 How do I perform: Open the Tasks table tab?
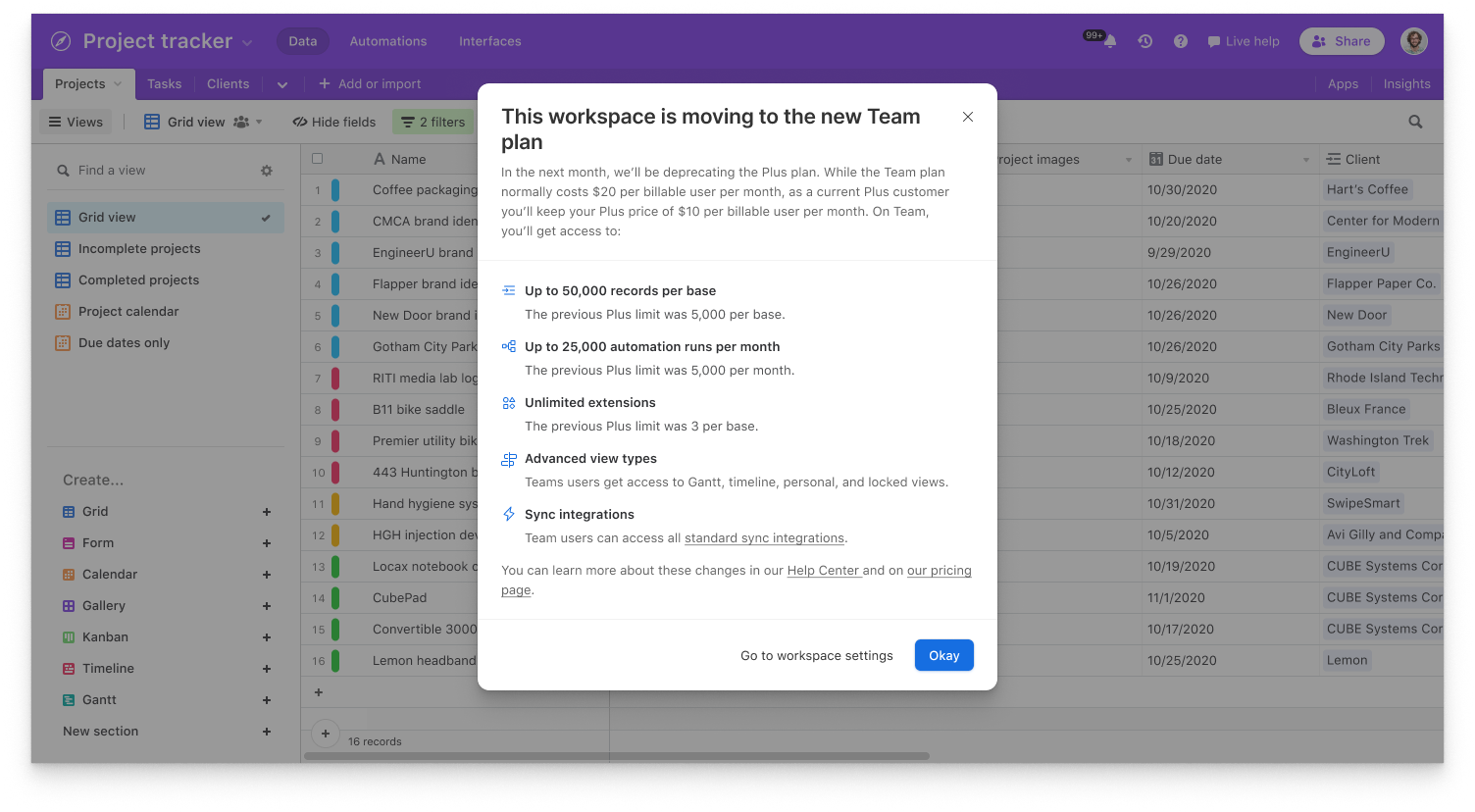[164, 84]
